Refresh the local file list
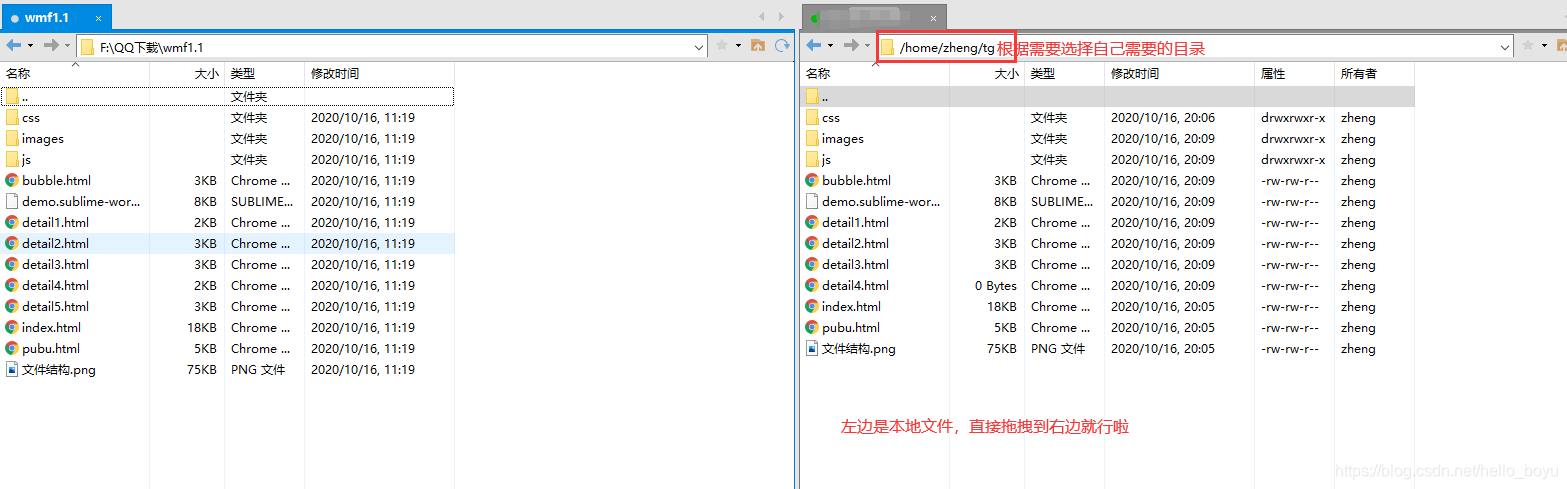 pos(782,46)
